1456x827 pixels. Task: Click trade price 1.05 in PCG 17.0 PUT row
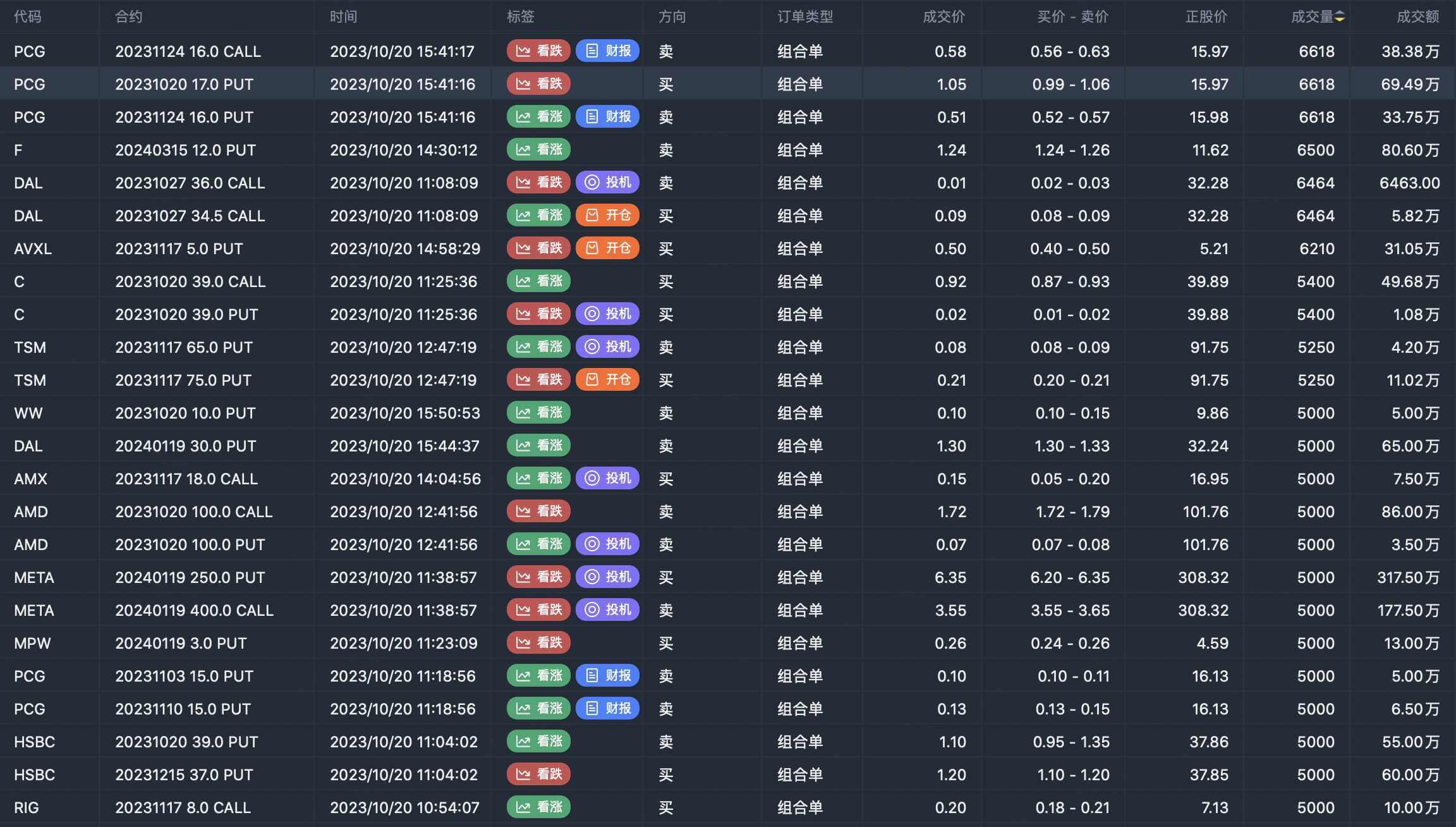(951, 84)
